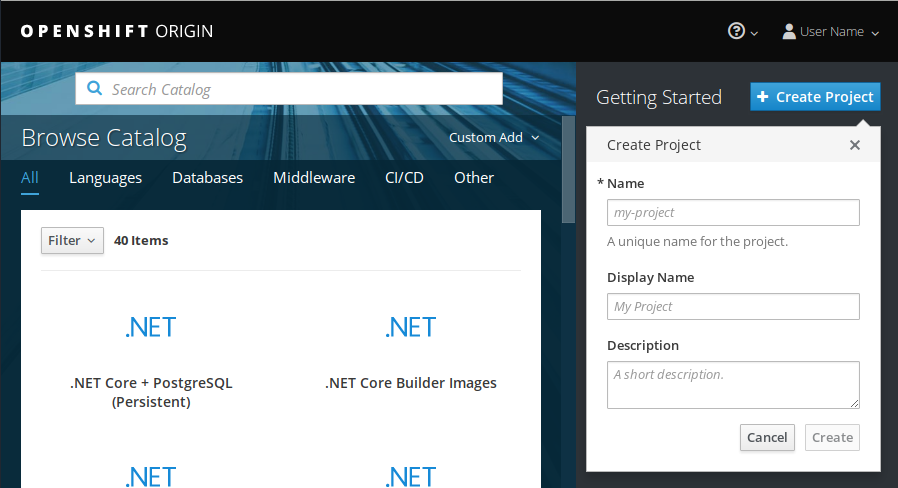The height and width of the screenshot is (488, 898).
Task: Click 'A unique name for the project.' text
Action: click(697, 242)
